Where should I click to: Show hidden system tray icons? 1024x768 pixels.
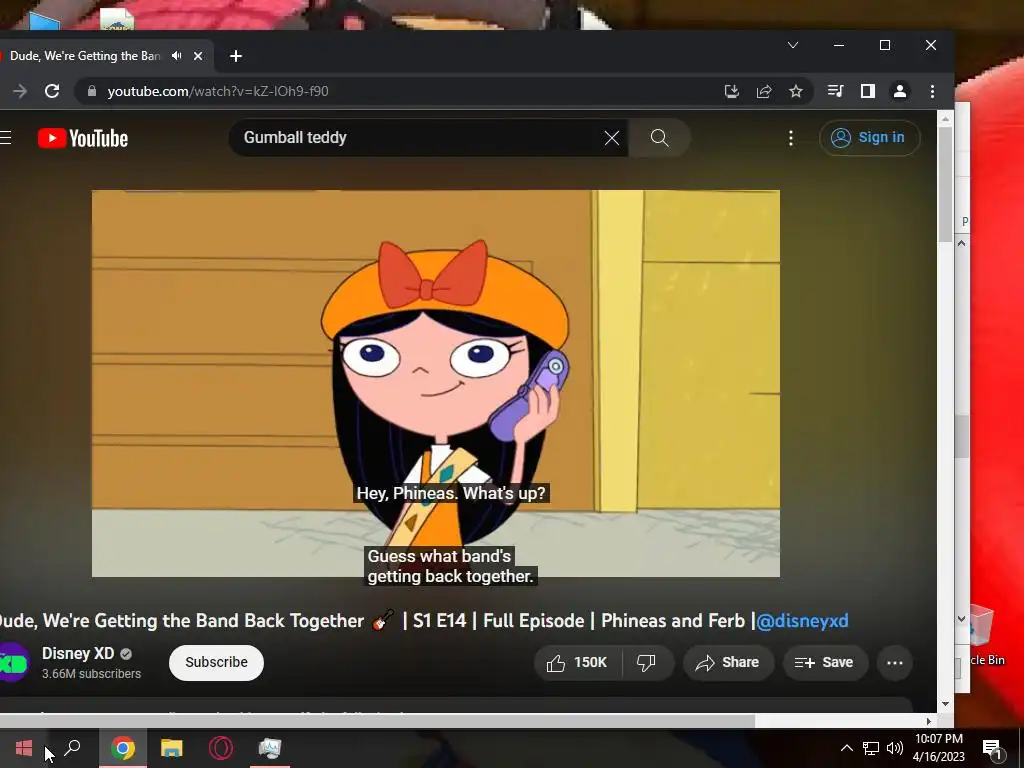[846, 748]
